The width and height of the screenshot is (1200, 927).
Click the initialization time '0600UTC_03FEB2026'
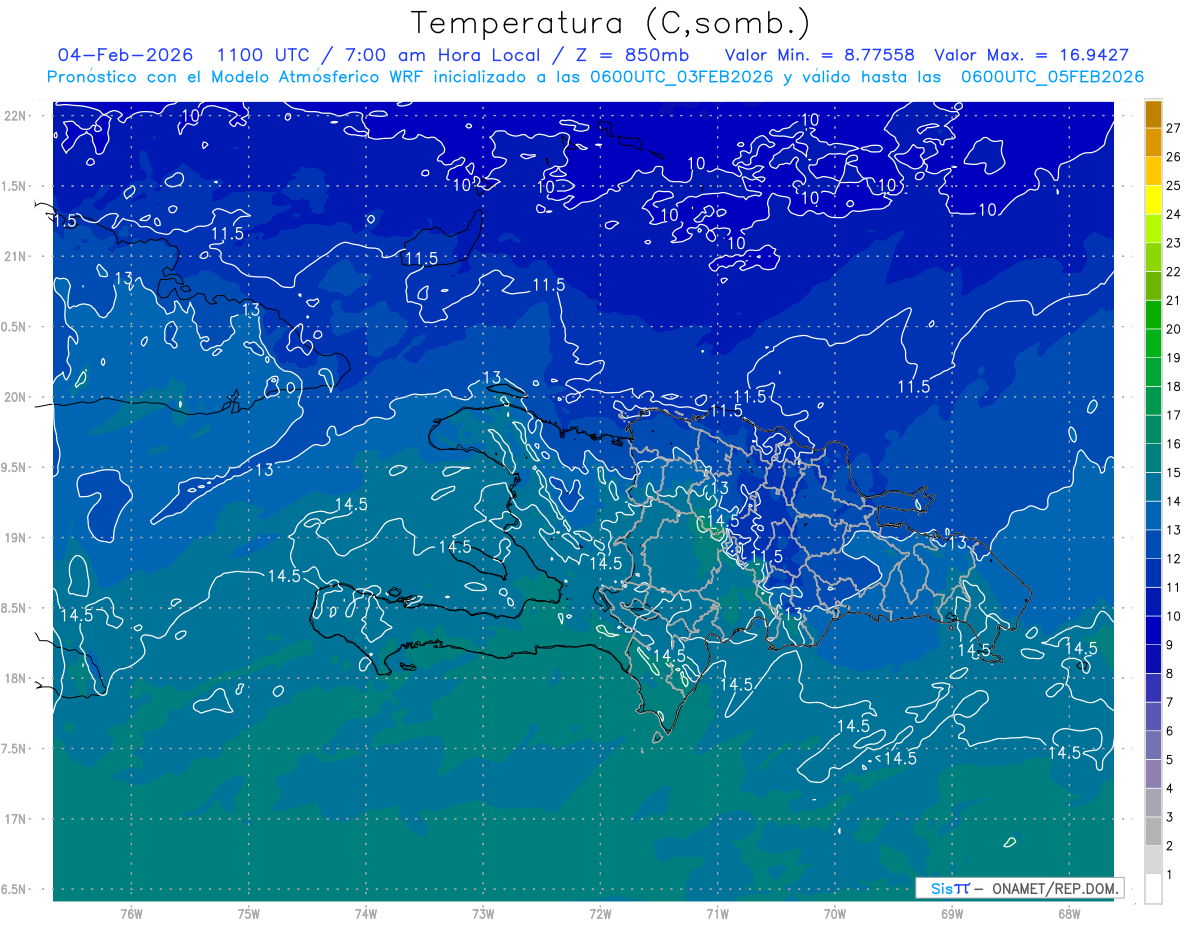pyautogui.click(x=681, y=77)
